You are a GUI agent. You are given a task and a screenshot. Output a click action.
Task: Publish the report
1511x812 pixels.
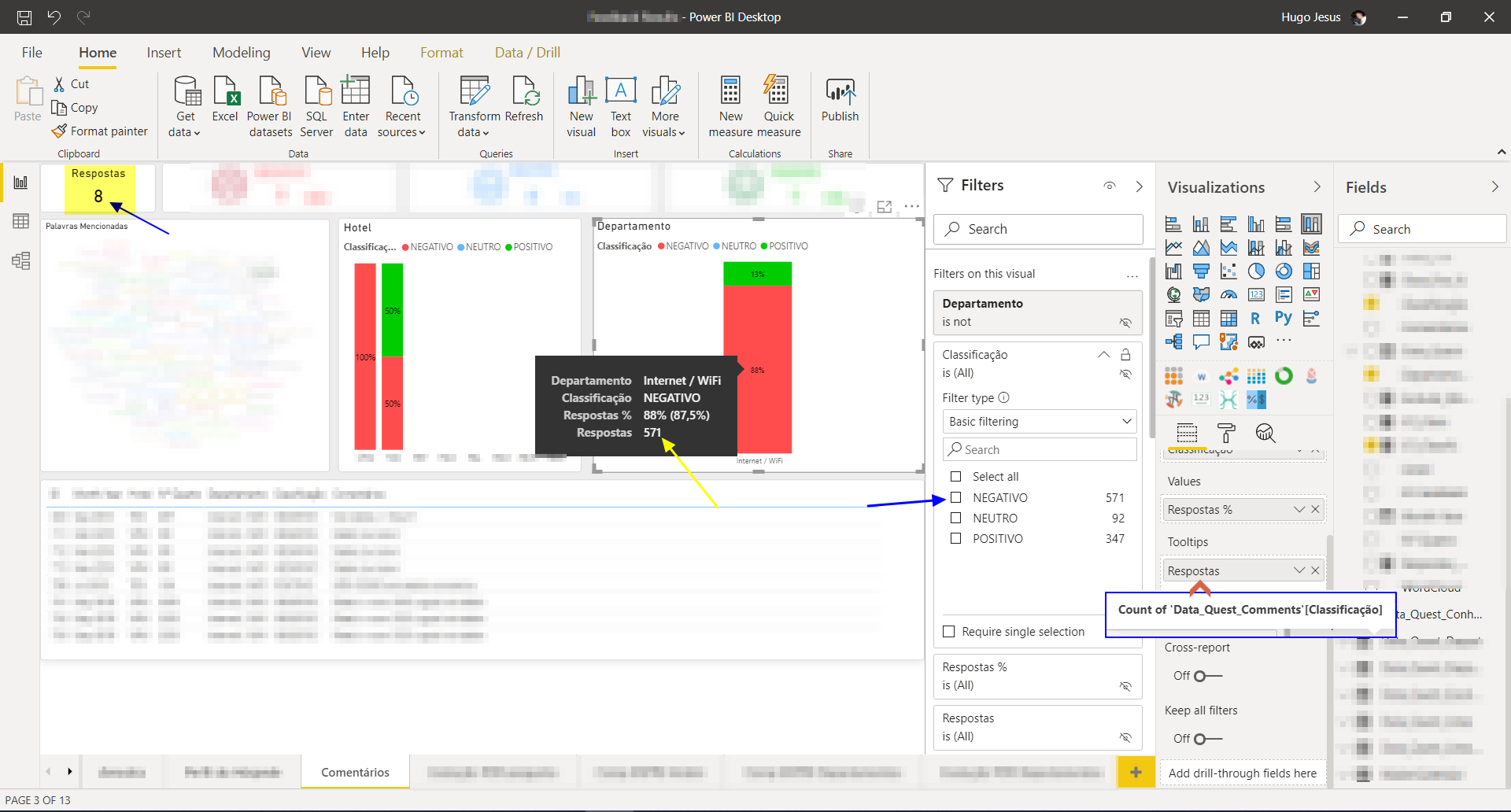tap(840, 100)
